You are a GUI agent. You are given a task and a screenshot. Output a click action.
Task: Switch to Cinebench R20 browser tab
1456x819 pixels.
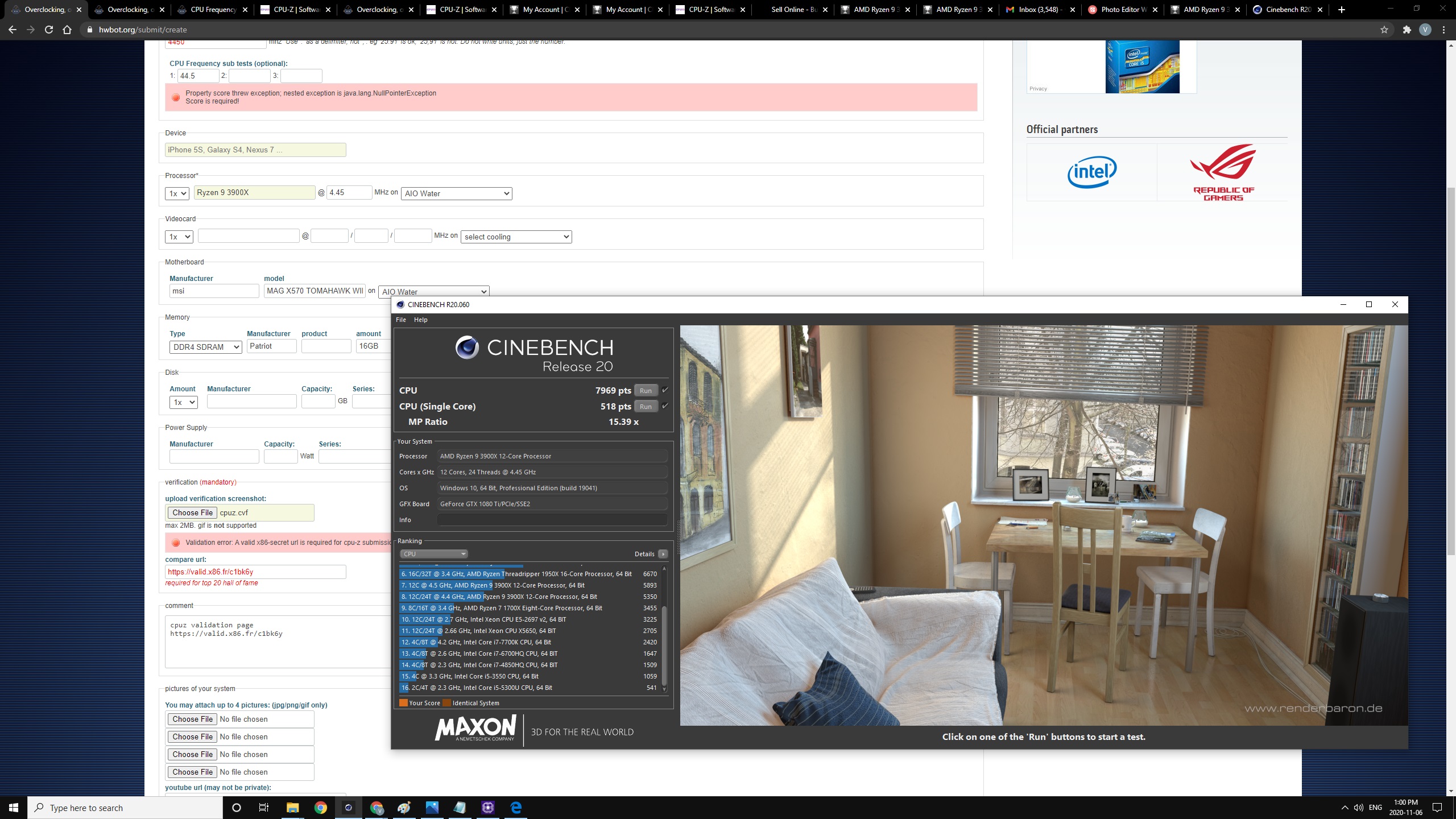tap(1288, 10)
